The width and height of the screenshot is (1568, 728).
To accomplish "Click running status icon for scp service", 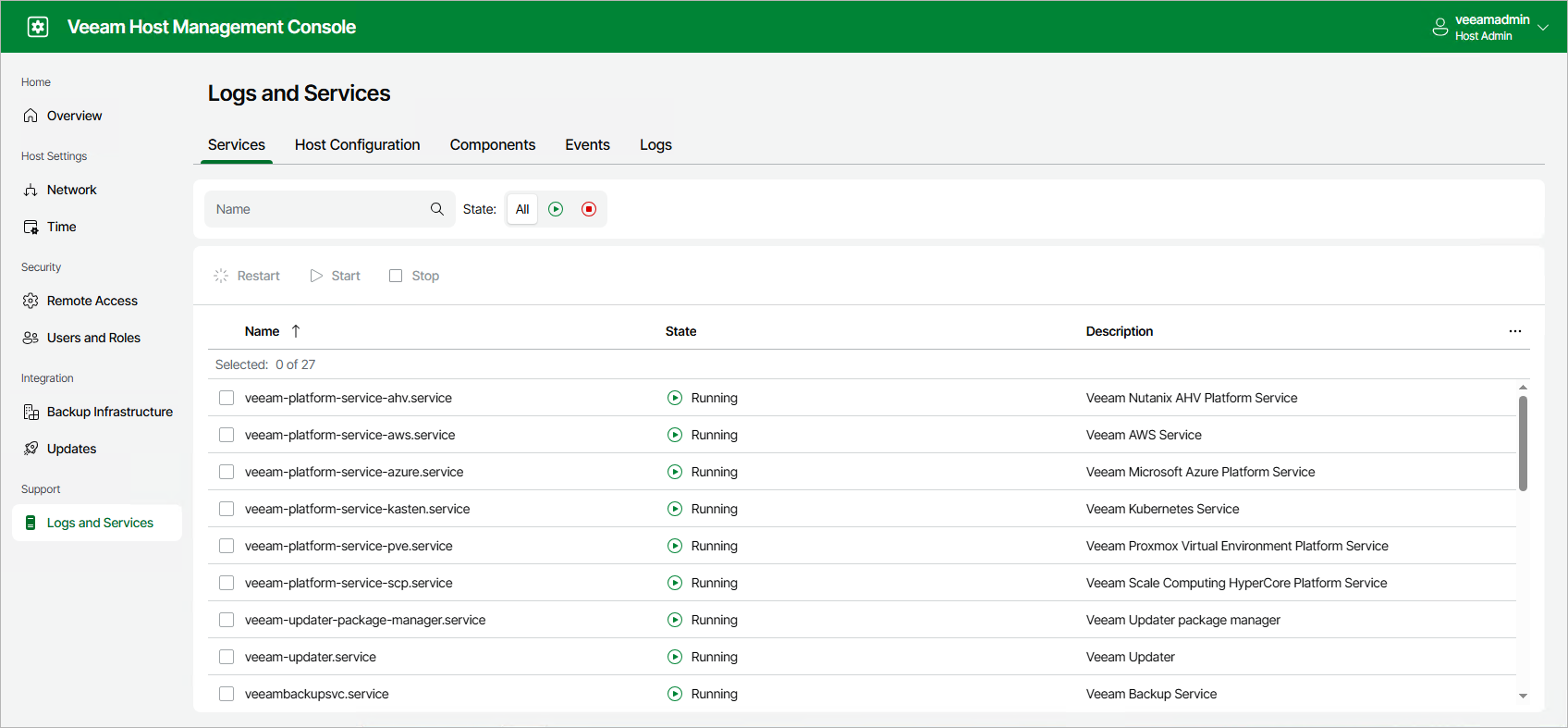I will point(675,583).
